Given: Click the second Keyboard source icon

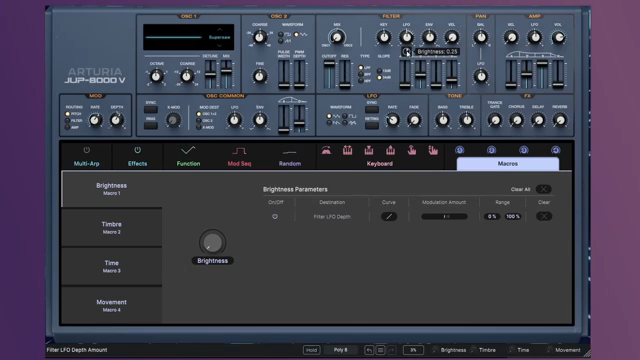Looking at the screenshot, I should [x=347, y=150].
